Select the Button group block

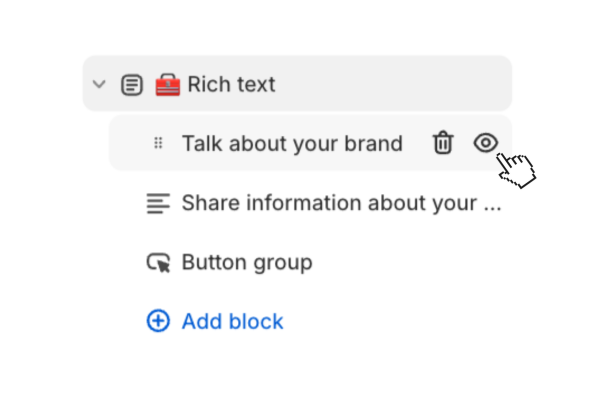(247, 263)
